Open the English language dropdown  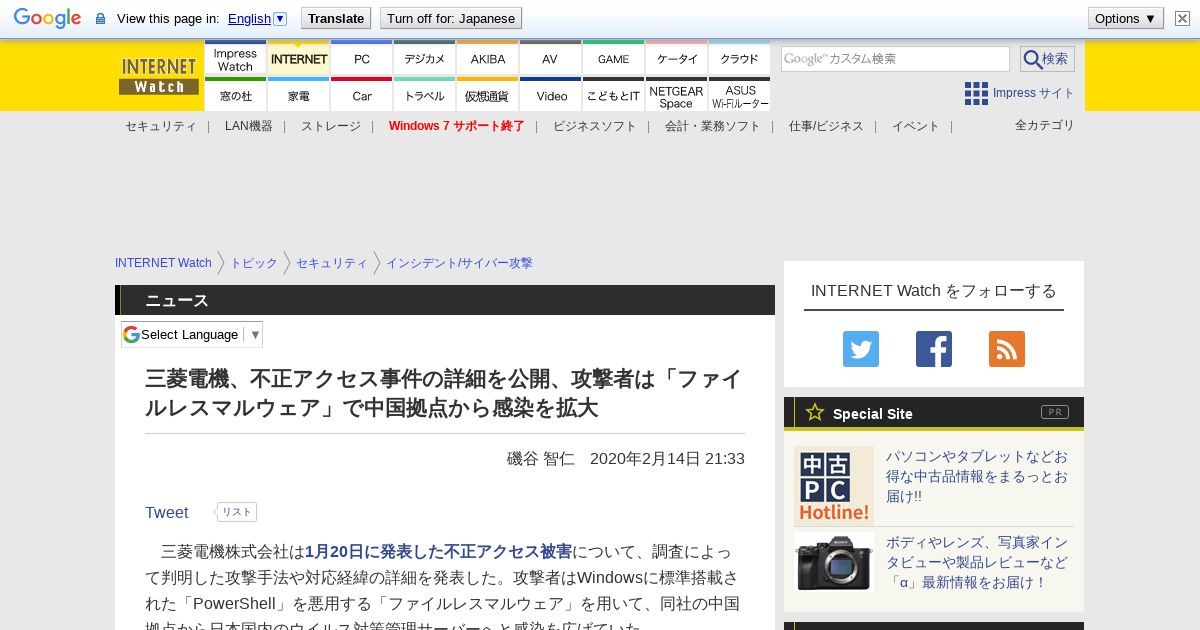pyautogui.click(x=257, y=18)
